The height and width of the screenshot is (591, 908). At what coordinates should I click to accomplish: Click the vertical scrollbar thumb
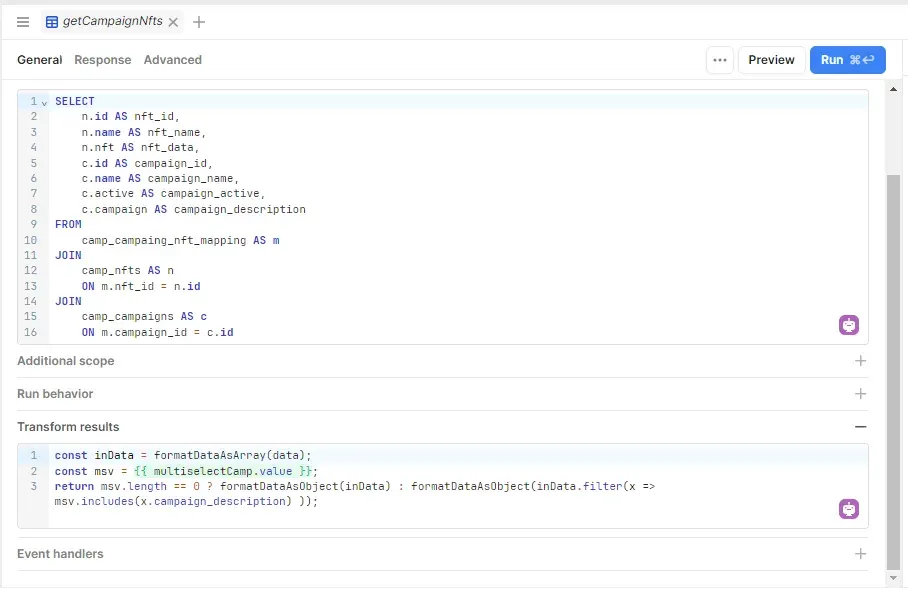(x=894, y=372)
